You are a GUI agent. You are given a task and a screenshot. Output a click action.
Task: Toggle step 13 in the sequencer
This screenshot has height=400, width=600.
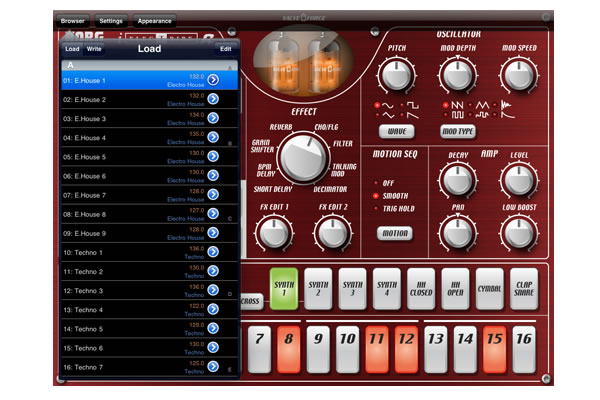[436, 349]
